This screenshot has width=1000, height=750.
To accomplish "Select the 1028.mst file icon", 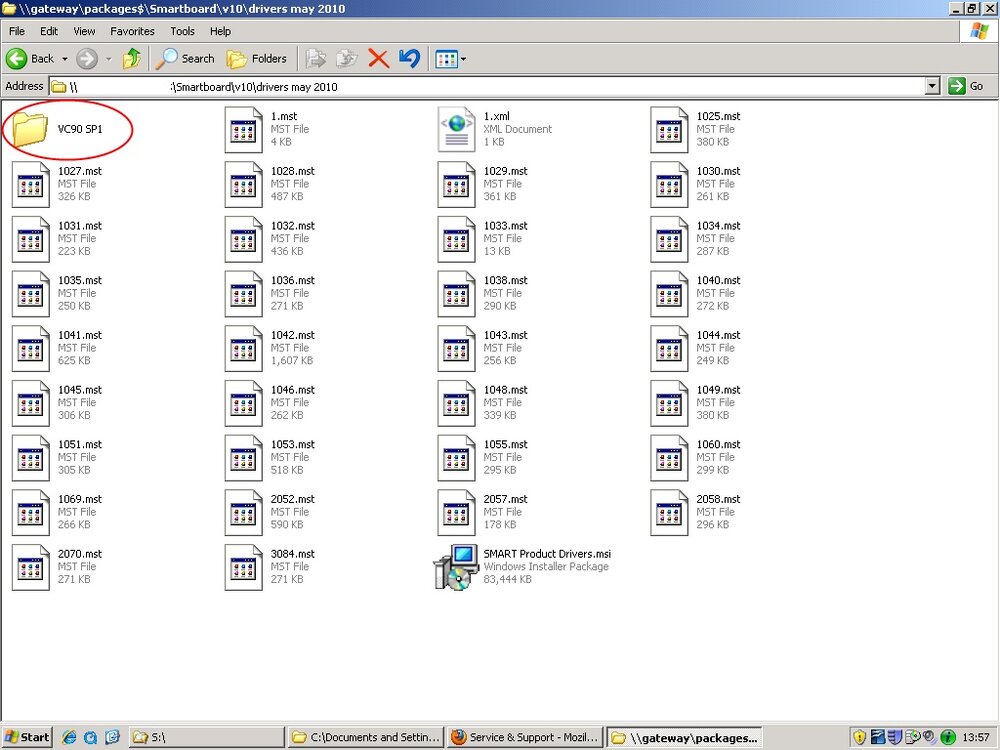I will point(244,185).
